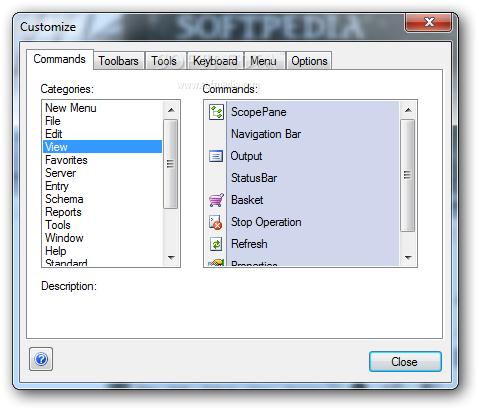The image size is (479, 410).
Task: Click Categories list scroll down arrow
Action: 171,257
